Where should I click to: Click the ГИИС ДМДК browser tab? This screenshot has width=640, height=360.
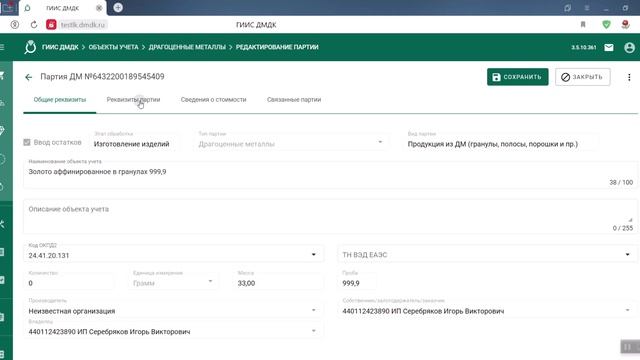62,8
